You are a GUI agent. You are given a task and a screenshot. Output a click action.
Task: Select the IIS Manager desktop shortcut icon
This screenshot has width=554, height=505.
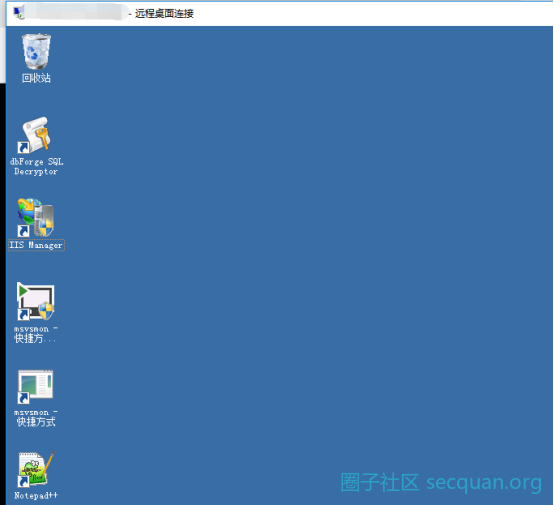point(36,217)
